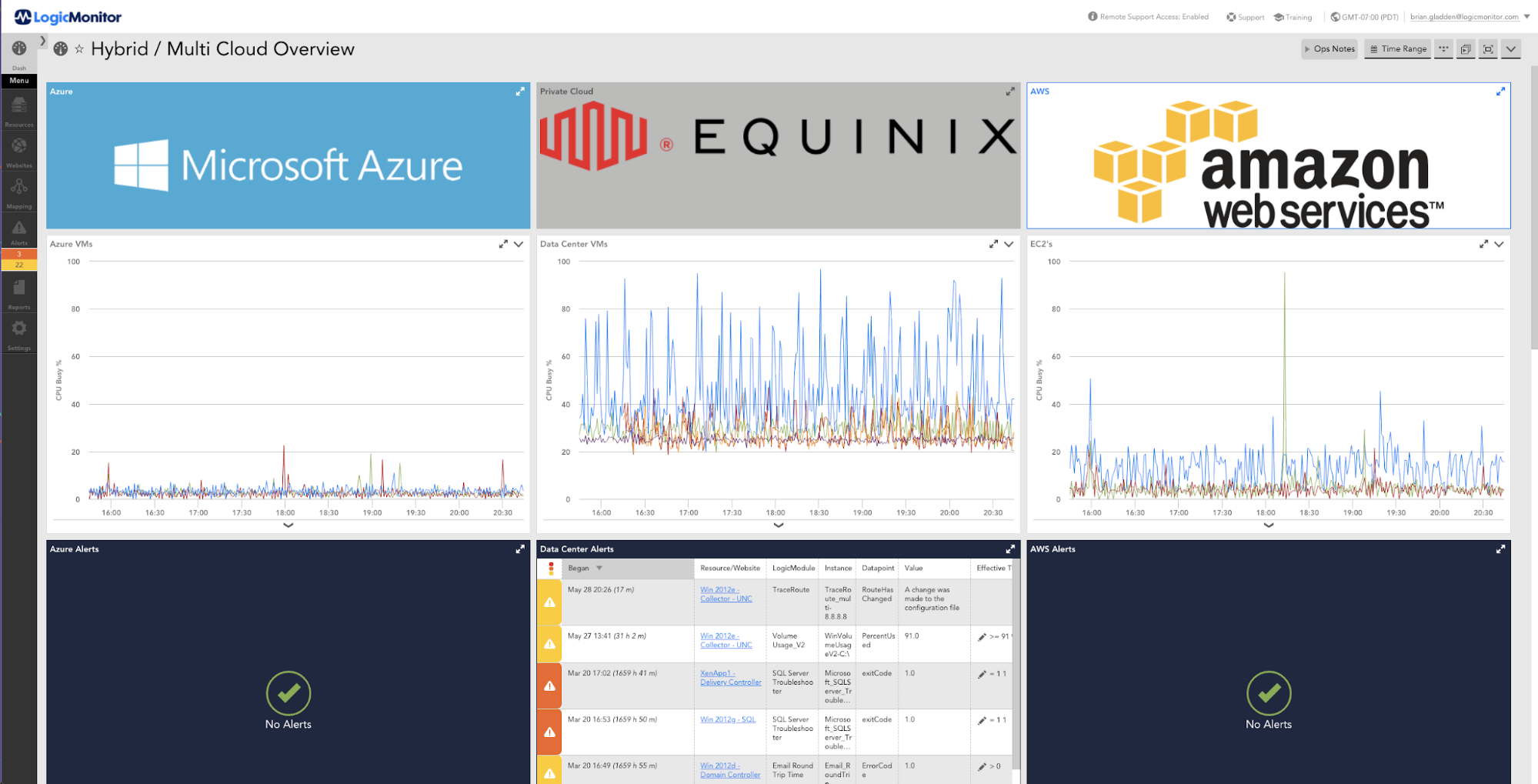Open the Dash section in sidebar

(19, 54)
